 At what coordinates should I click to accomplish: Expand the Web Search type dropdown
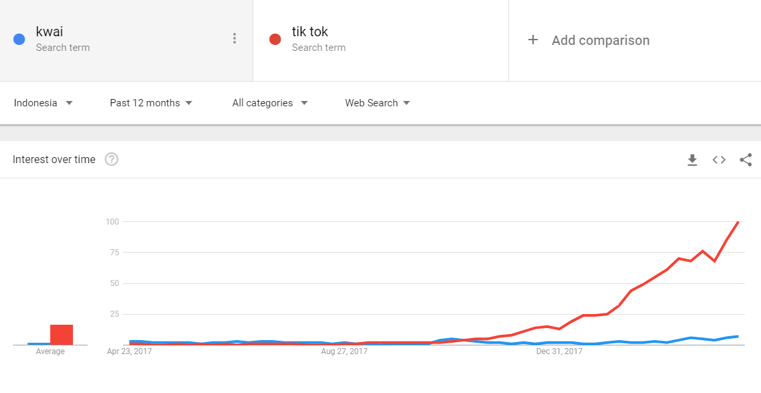(377, 103)
